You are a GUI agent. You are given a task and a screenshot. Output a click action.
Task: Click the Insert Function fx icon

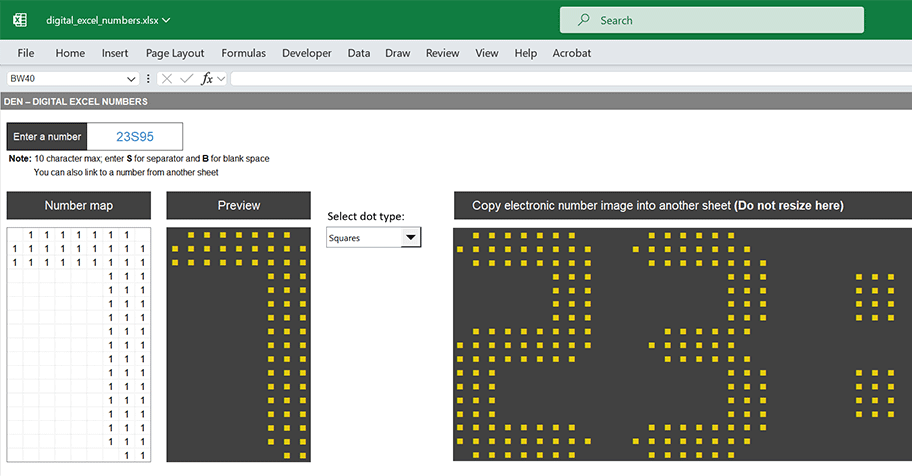click(207, 79)
